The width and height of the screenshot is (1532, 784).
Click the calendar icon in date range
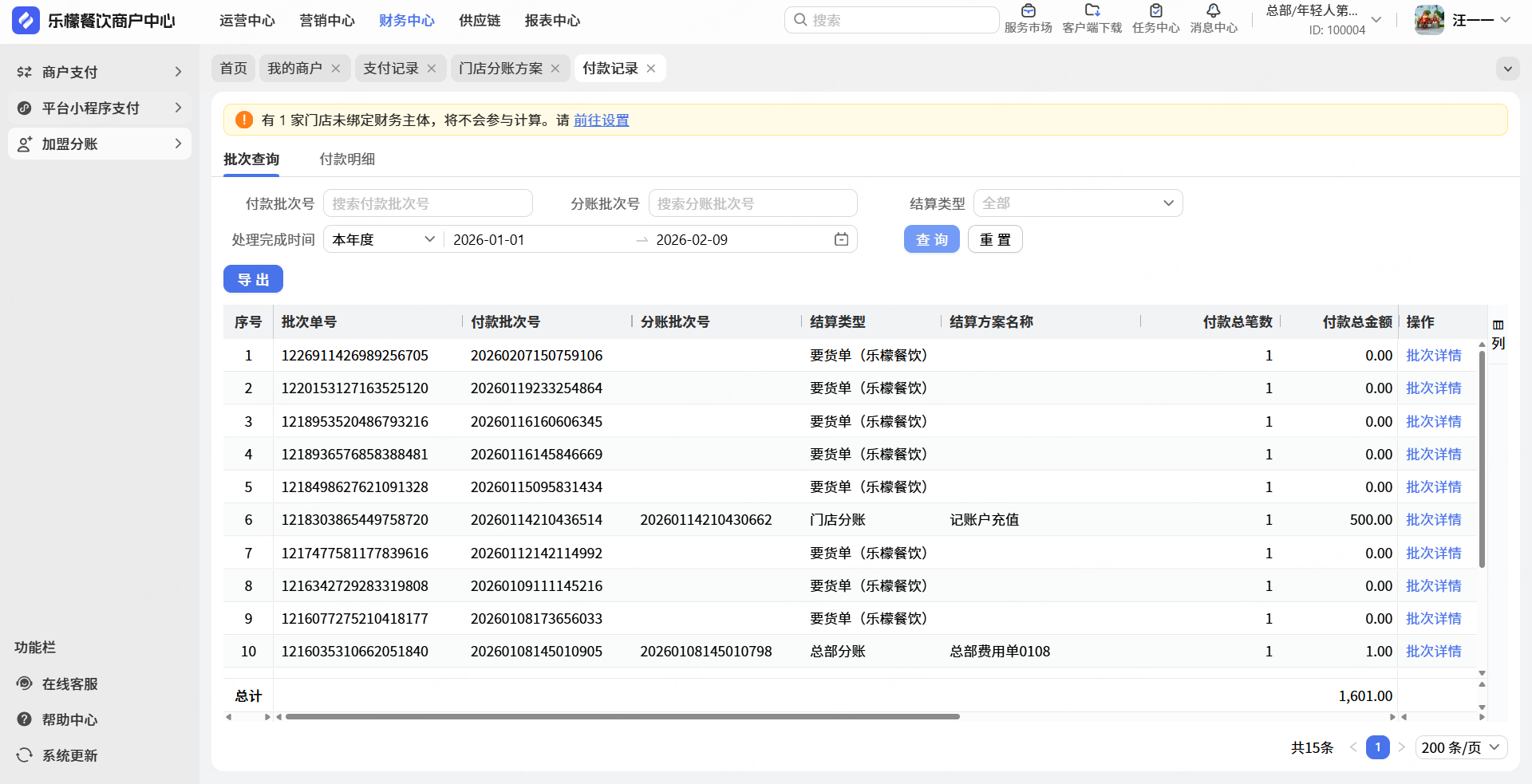coord(841,239)
